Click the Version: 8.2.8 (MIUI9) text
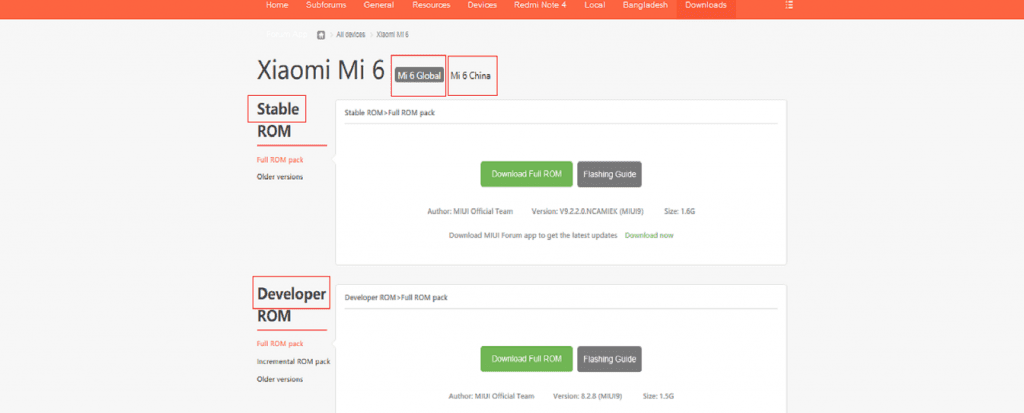 click(x=588, y=396)
